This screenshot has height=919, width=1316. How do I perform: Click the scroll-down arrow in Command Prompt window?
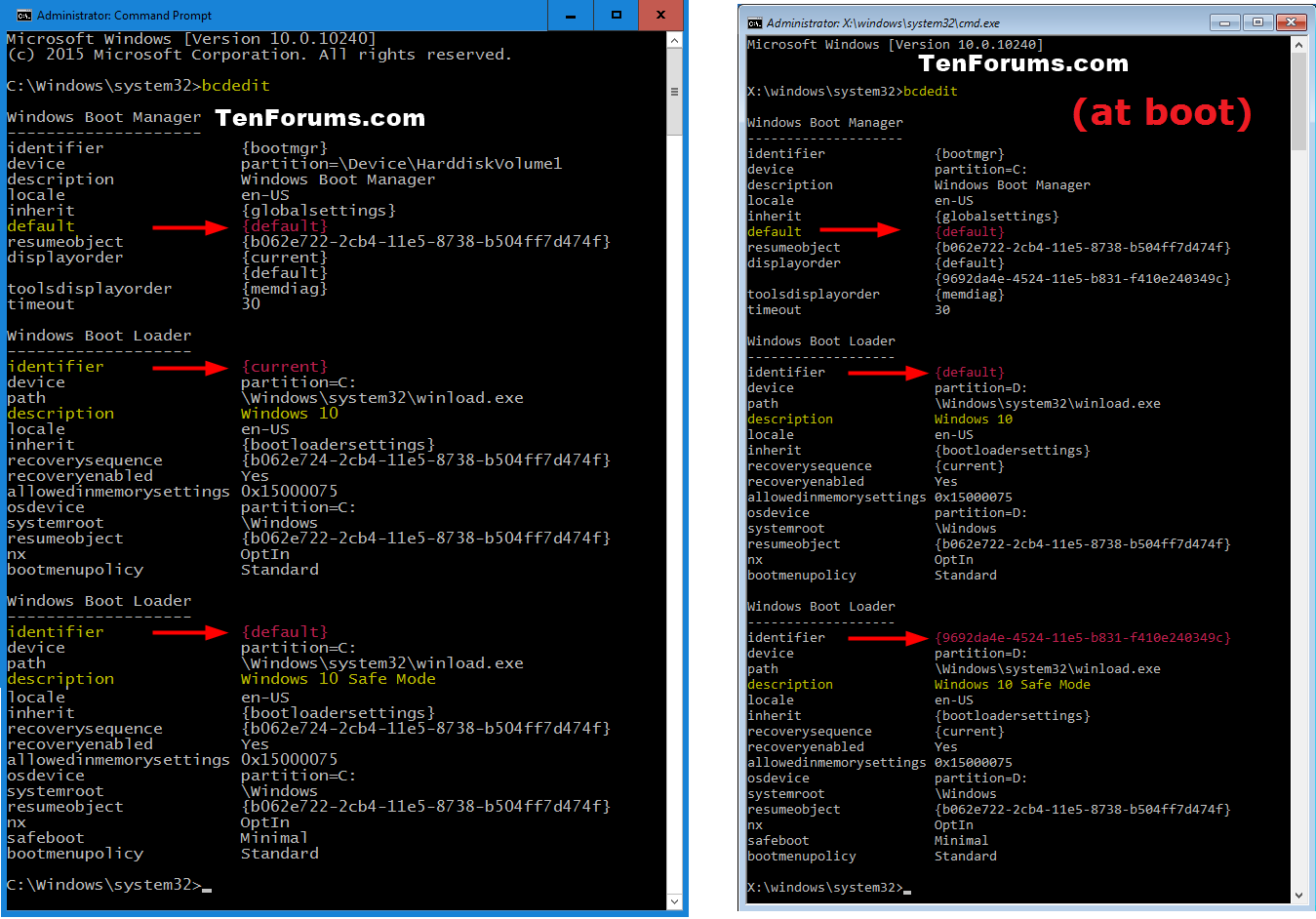click(674, 901)
